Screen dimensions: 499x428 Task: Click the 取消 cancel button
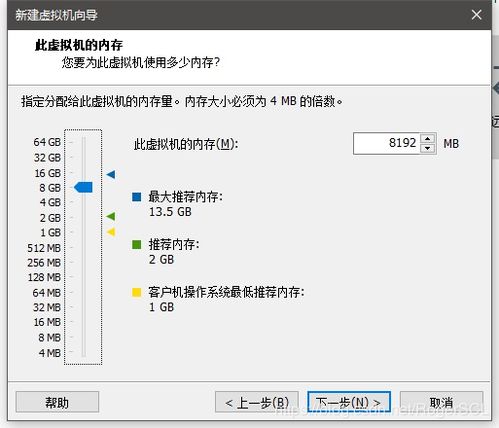tap(441, 402)
